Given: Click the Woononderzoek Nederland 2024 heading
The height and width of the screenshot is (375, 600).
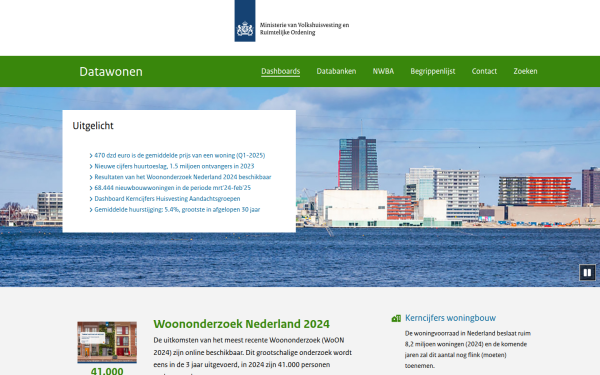Looking at the screenshot, I should (241, 324).
